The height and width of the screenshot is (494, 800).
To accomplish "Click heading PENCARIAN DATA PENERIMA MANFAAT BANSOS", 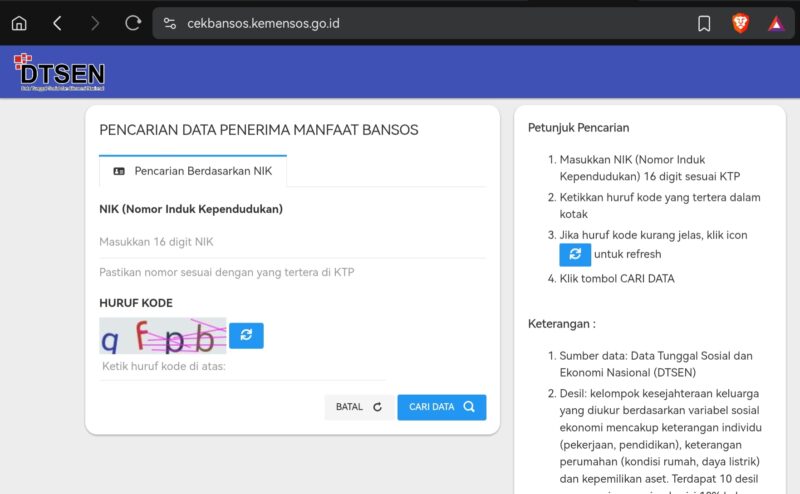I will (259, 130).
